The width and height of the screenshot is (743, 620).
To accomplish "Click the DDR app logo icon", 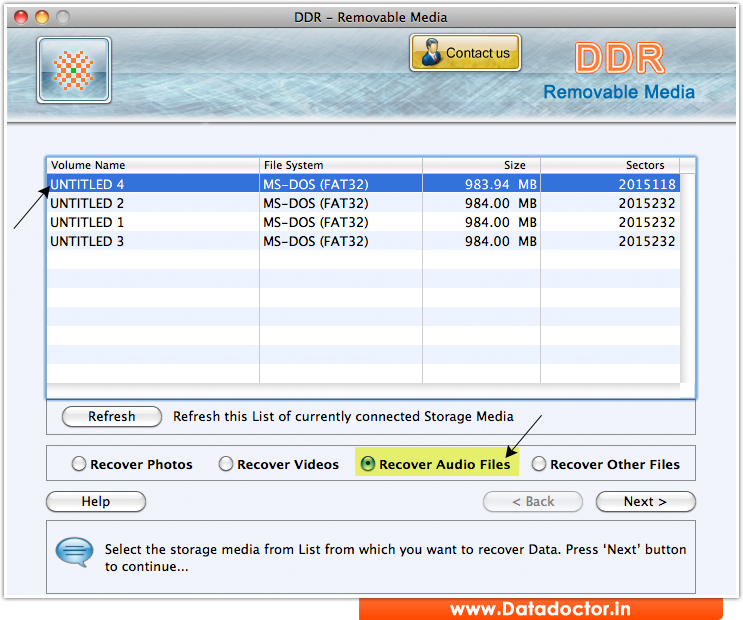I will point(74,70).
